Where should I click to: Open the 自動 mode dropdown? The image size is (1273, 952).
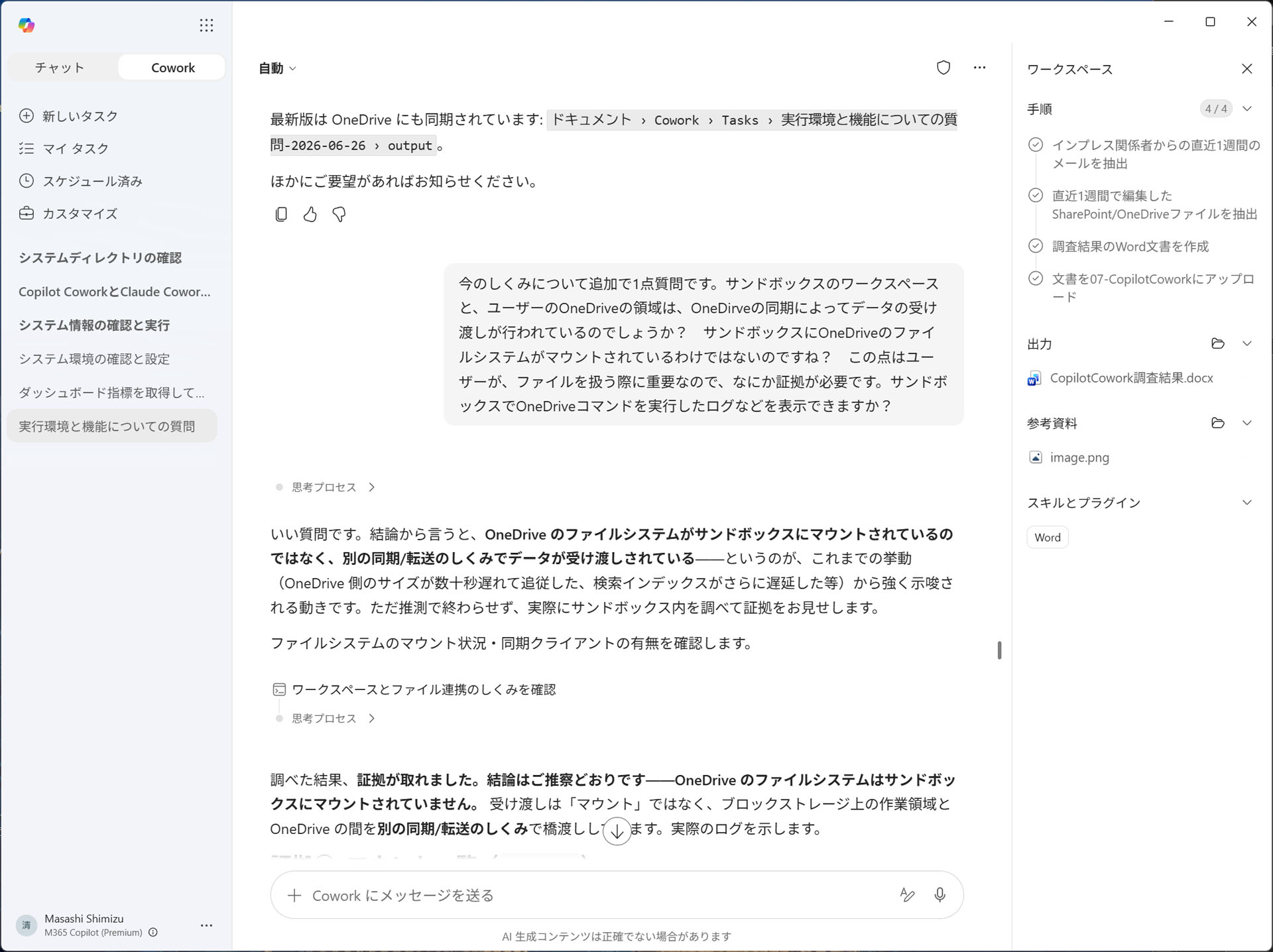click(277, 68)
